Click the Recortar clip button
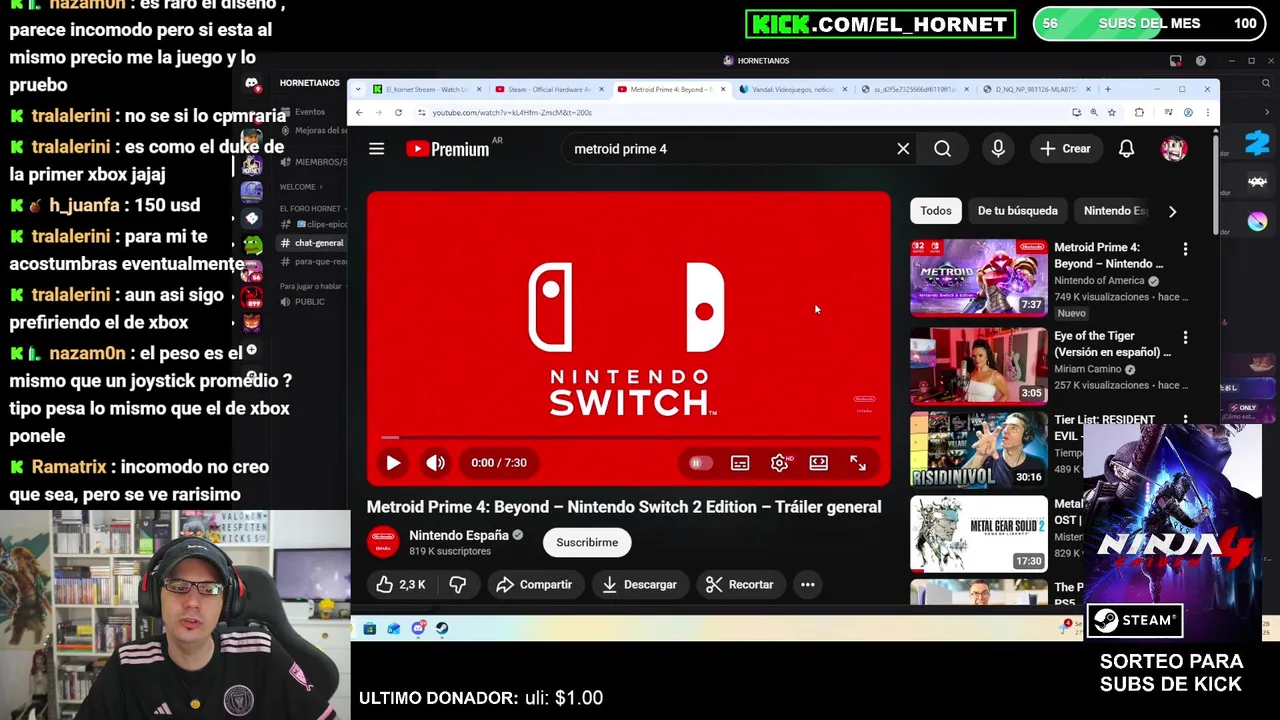 click(740, 585)
